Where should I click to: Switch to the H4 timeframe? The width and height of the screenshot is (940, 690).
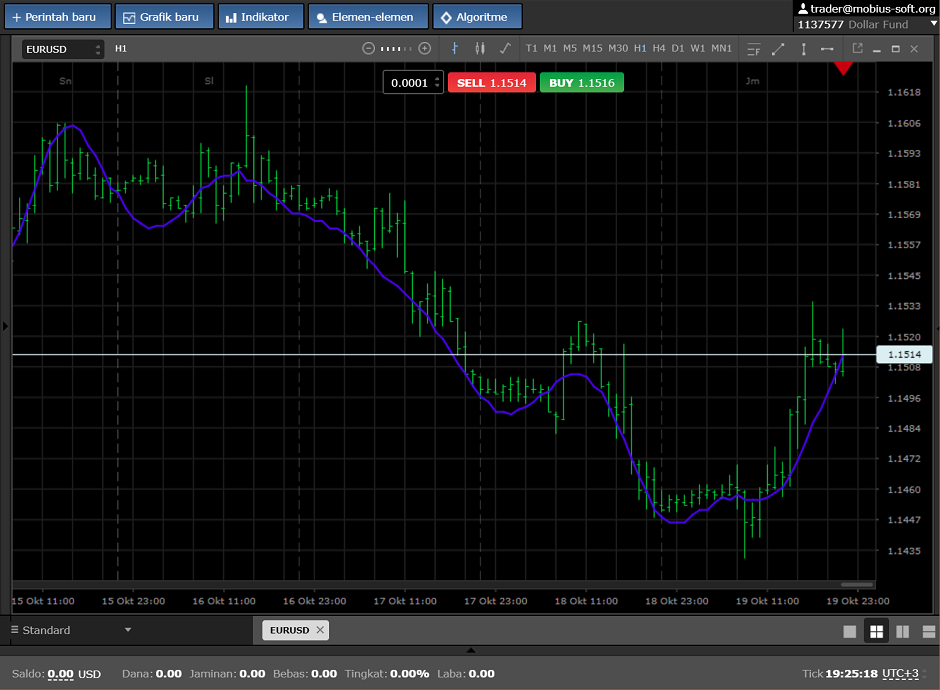coord(659,49)
